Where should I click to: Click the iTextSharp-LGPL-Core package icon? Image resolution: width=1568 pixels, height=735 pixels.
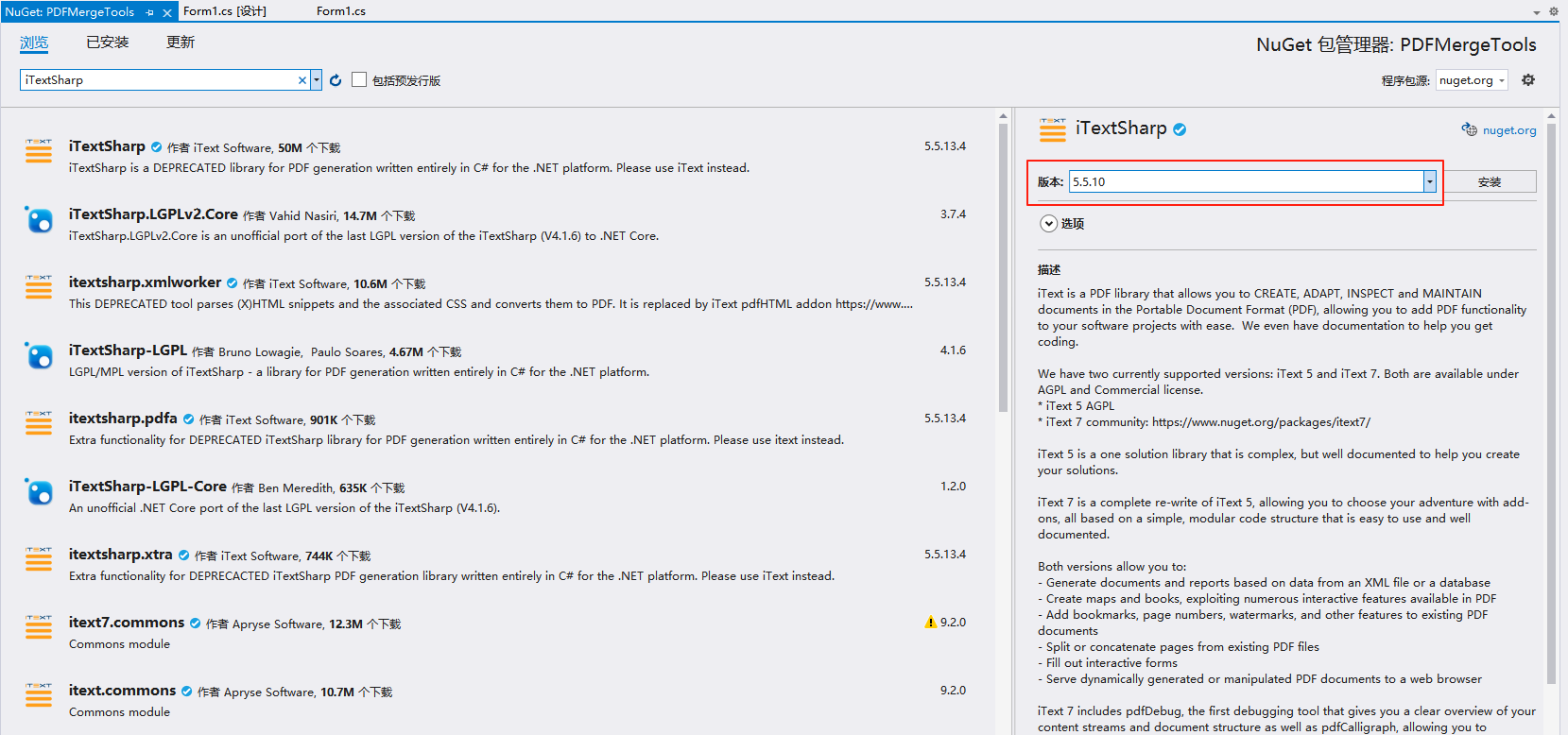coord(39,491)
